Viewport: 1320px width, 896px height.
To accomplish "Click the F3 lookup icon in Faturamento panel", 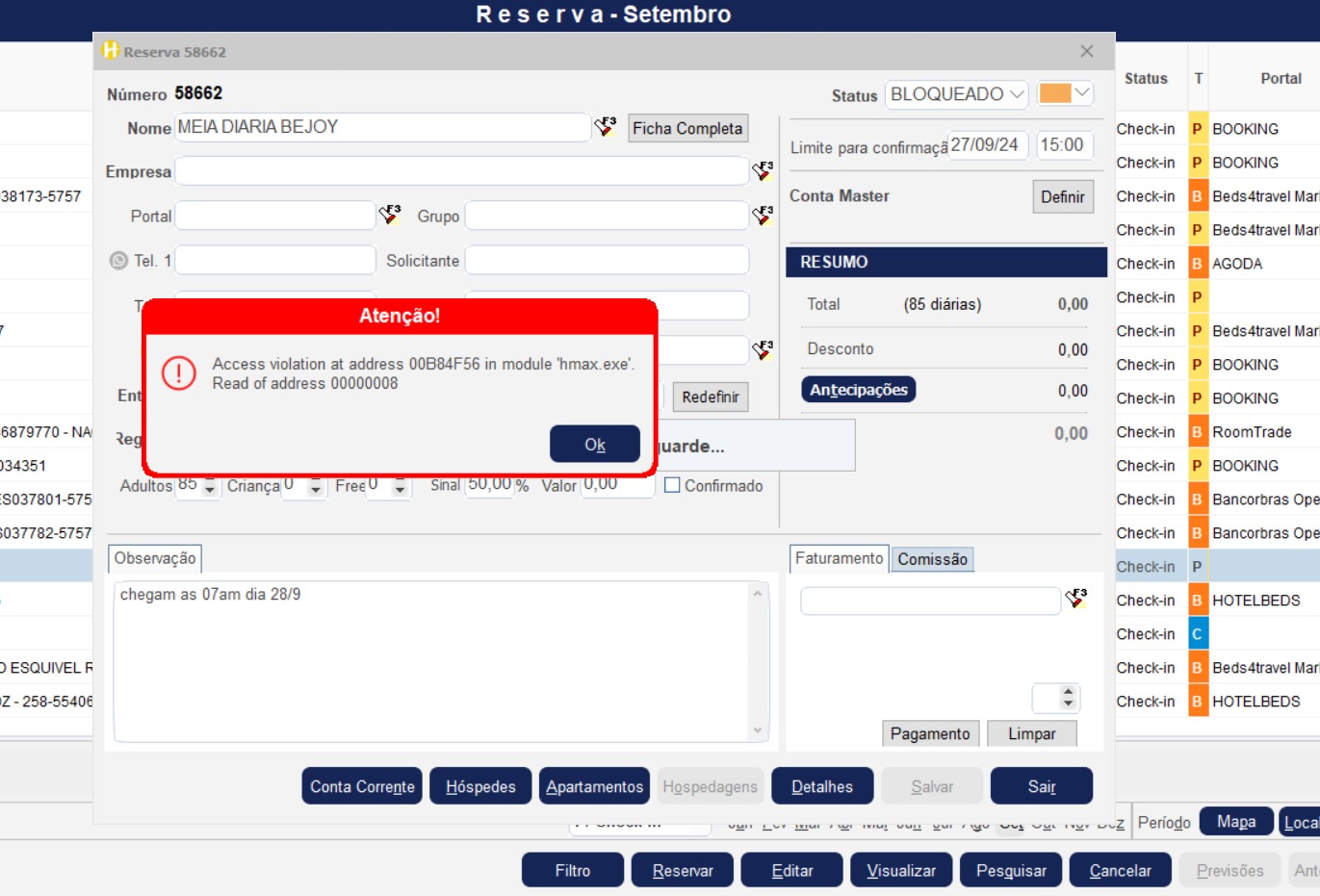I will (1076, 600).
